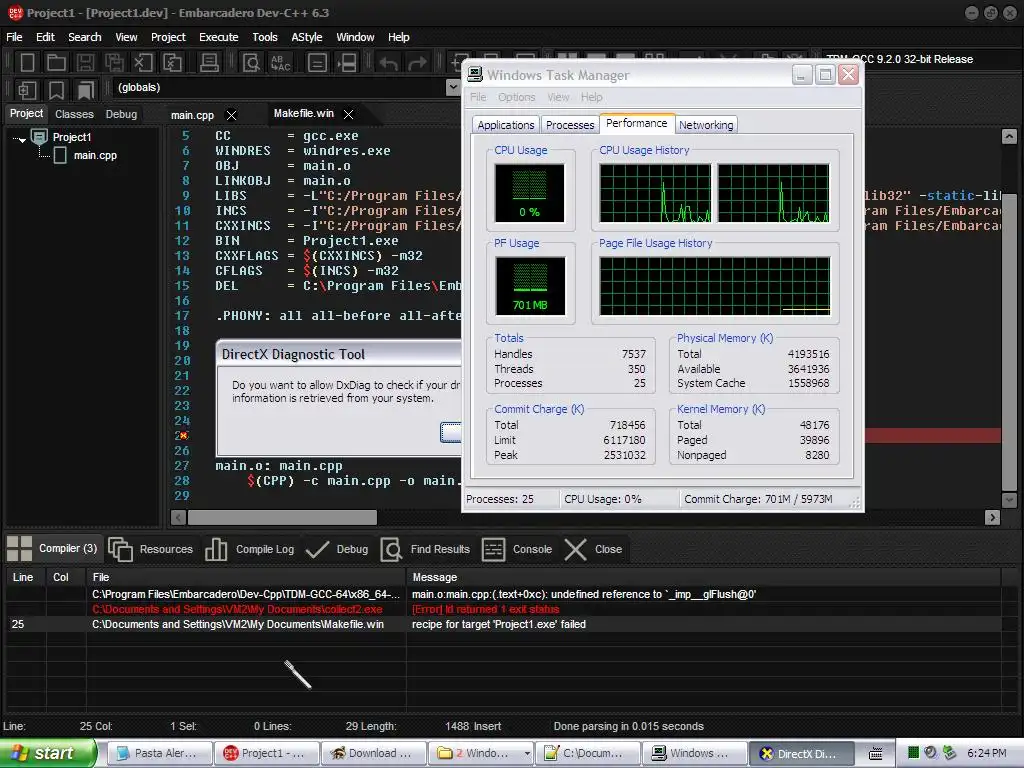This screenshot has height=768, width=1024.
Task: Click the Resources panel icon
Action: pyautogui.click(x=120, y=549)
